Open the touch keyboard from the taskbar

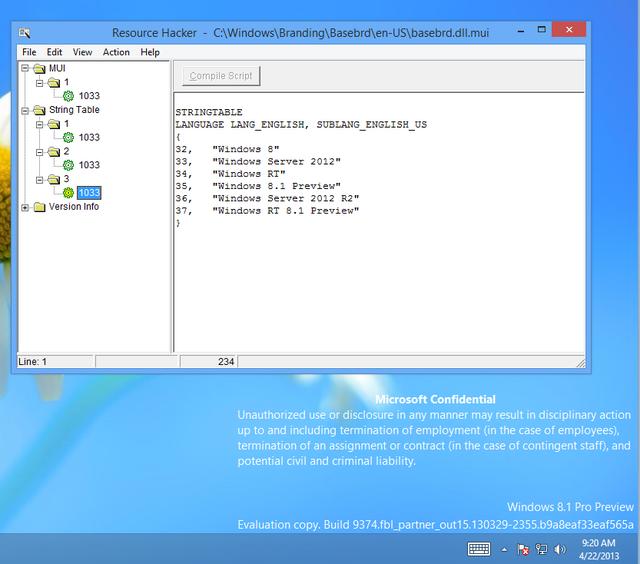(x=478, y=549)
